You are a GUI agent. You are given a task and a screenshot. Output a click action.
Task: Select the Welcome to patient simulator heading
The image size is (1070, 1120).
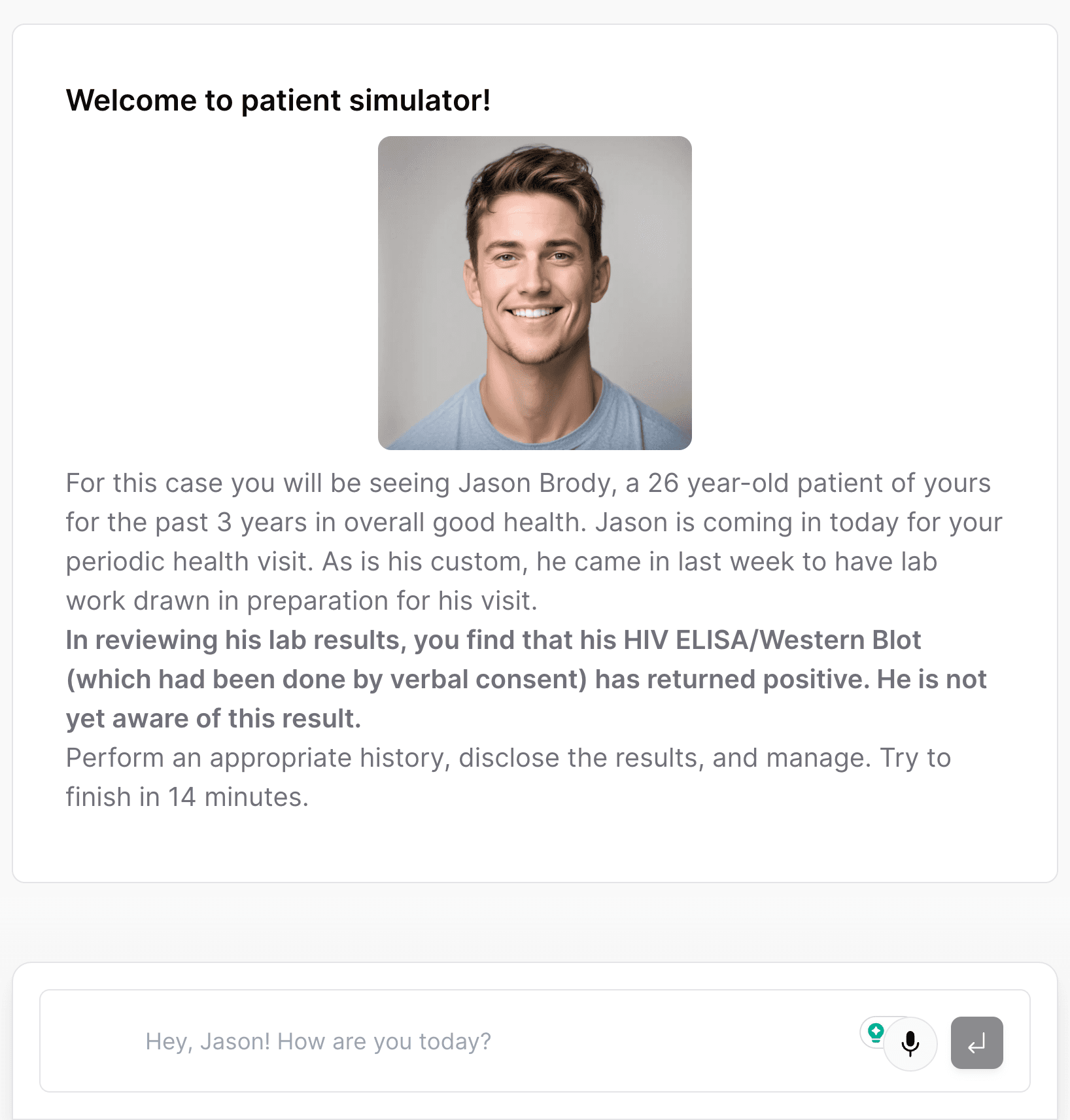click(279, 99)
